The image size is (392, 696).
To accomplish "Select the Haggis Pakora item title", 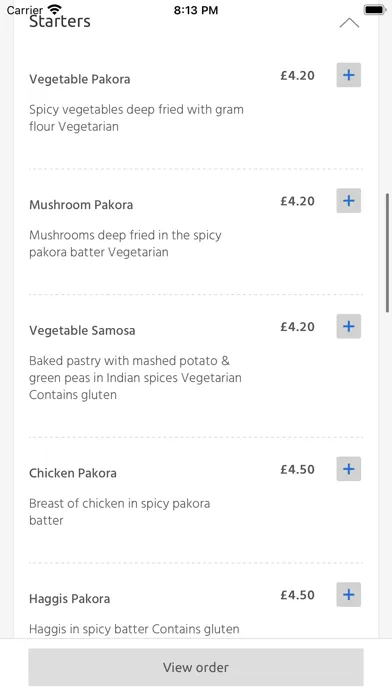I will point(70,599).
